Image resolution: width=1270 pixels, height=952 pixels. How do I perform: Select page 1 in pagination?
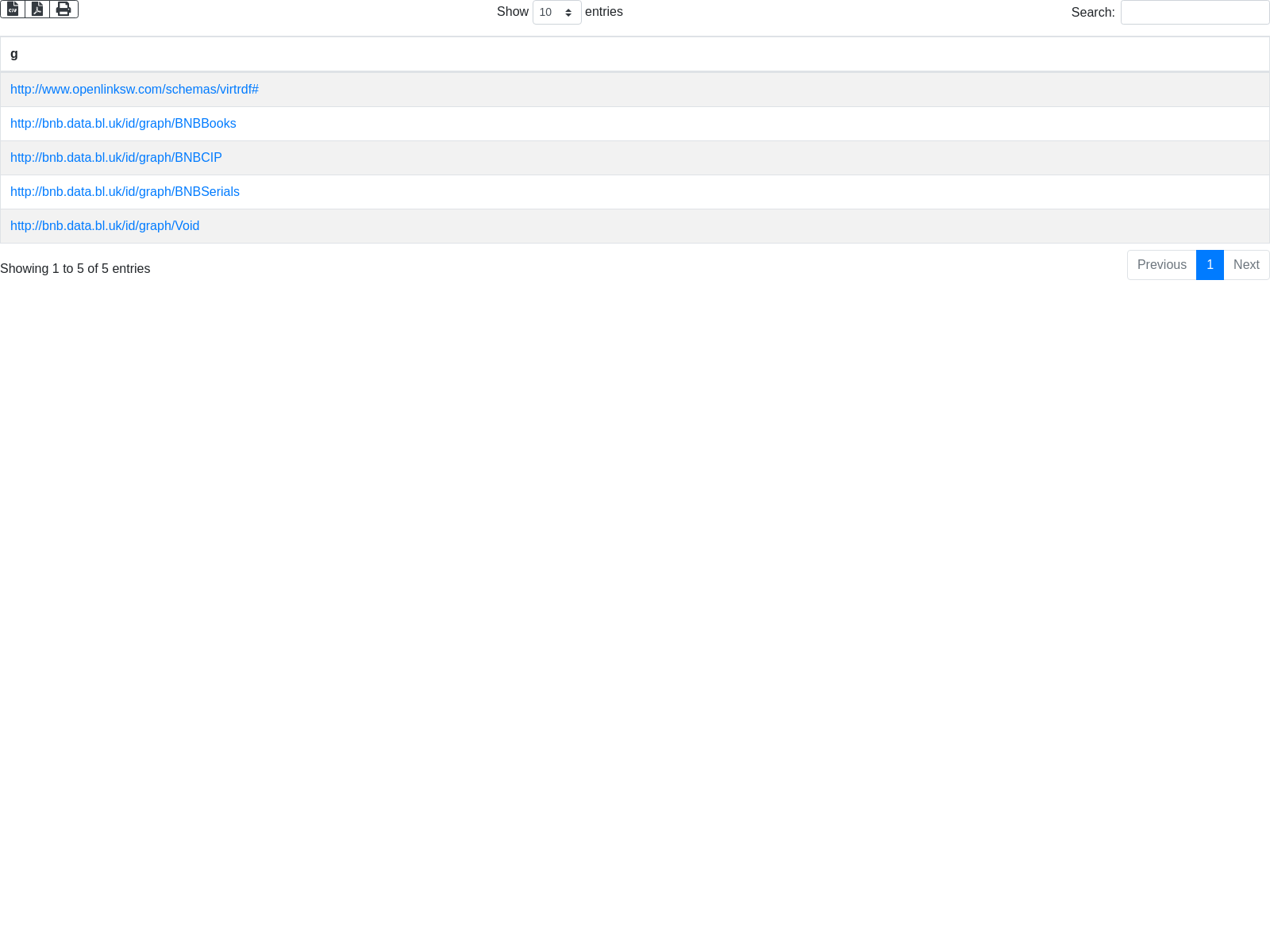(1210, 265)
